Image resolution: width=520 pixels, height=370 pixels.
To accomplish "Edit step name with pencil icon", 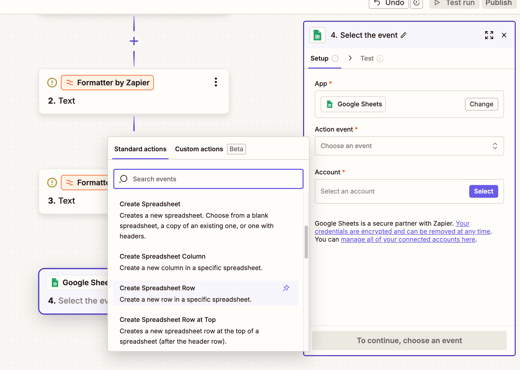I will tap(403, 35).
